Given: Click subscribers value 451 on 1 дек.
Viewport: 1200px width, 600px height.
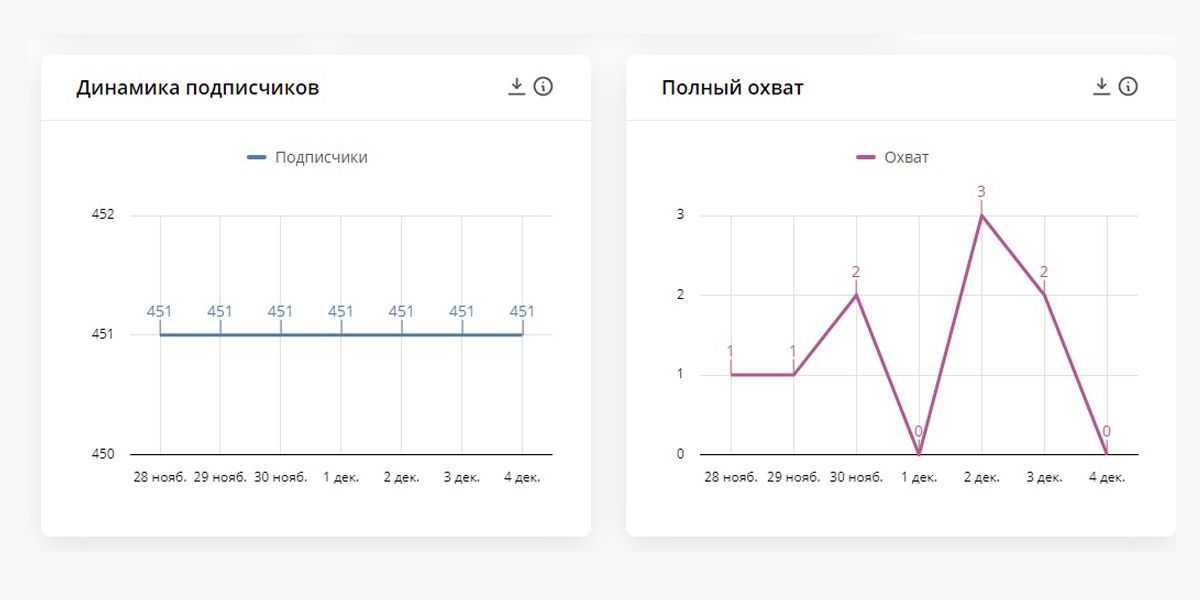Looking at the screenshot, I should (341, 311).
